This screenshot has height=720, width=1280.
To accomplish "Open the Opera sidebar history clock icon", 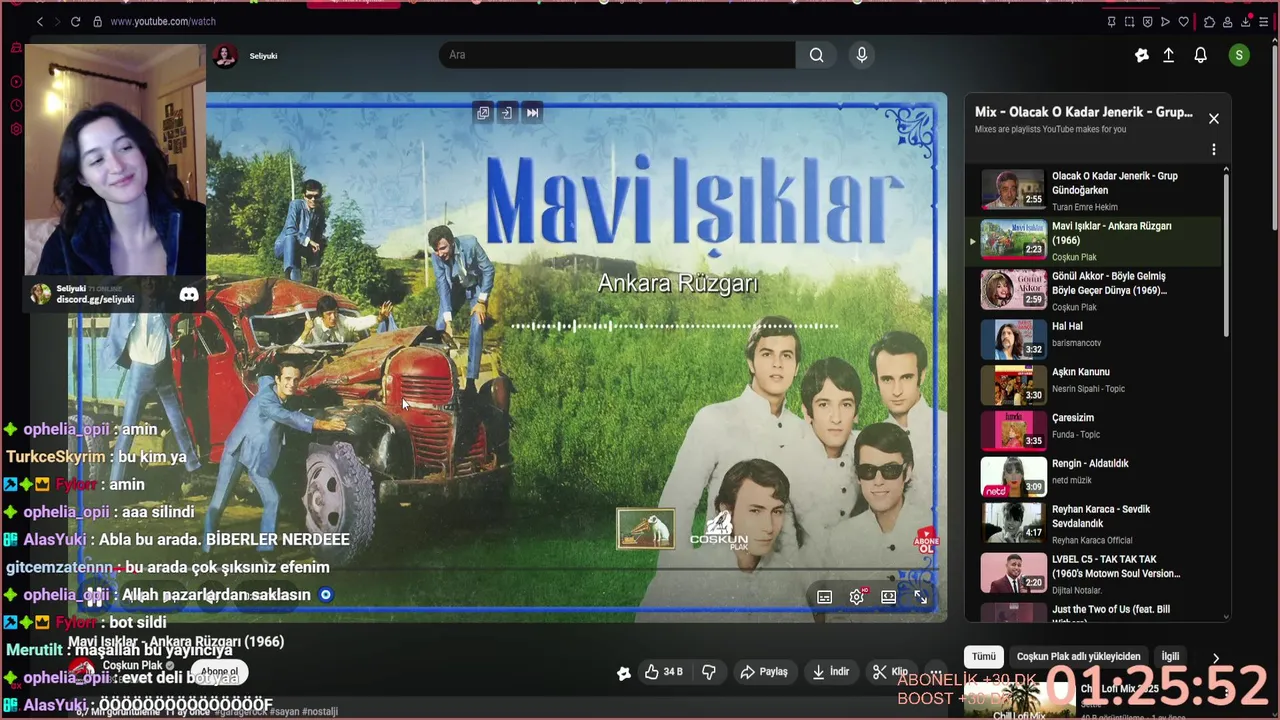I will click(16, 106).
